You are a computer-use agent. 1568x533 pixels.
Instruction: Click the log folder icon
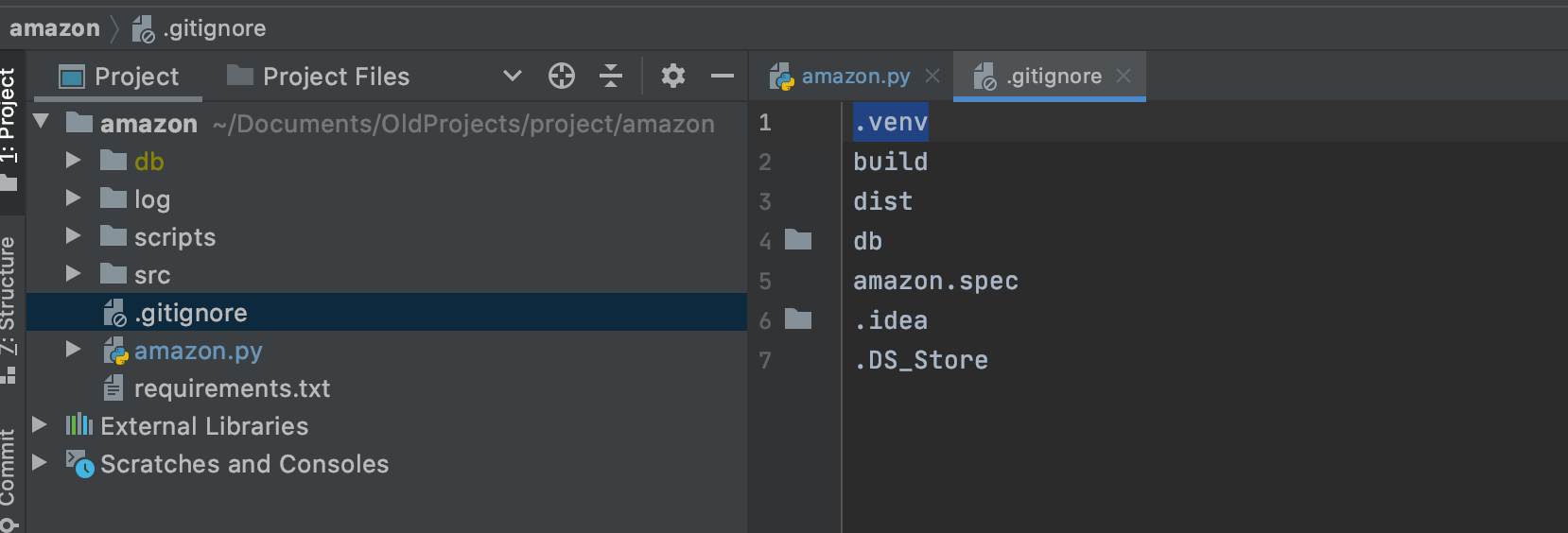tap(113, 198)
